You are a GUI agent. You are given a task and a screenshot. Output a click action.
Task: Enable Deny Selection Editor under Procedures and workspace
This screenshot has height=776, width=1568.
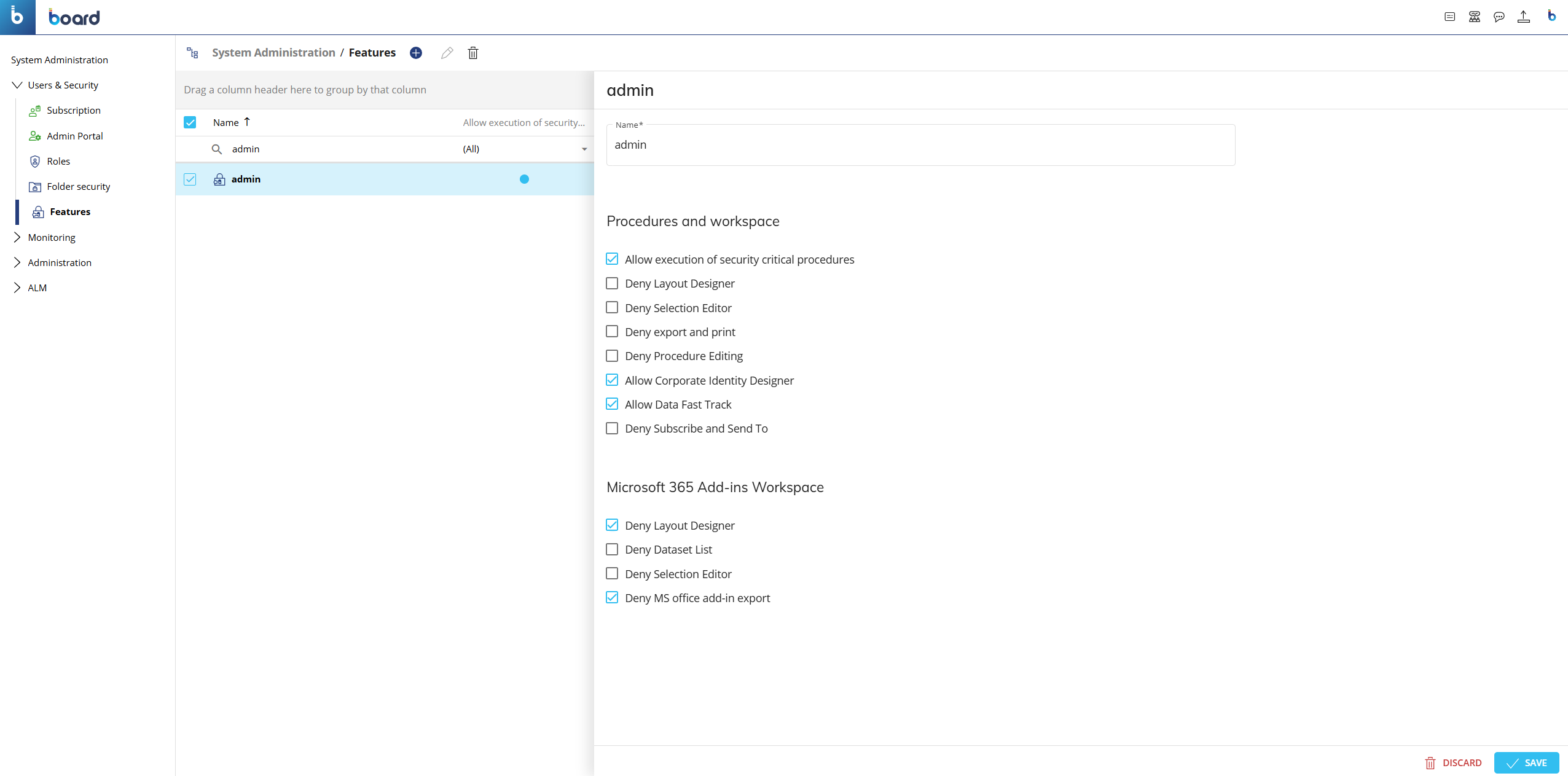point(612,307)
